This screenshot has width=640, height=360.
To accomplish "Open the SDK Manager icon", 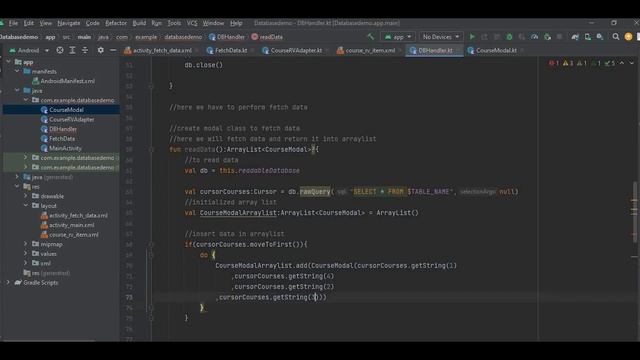I will pos(600,37).
